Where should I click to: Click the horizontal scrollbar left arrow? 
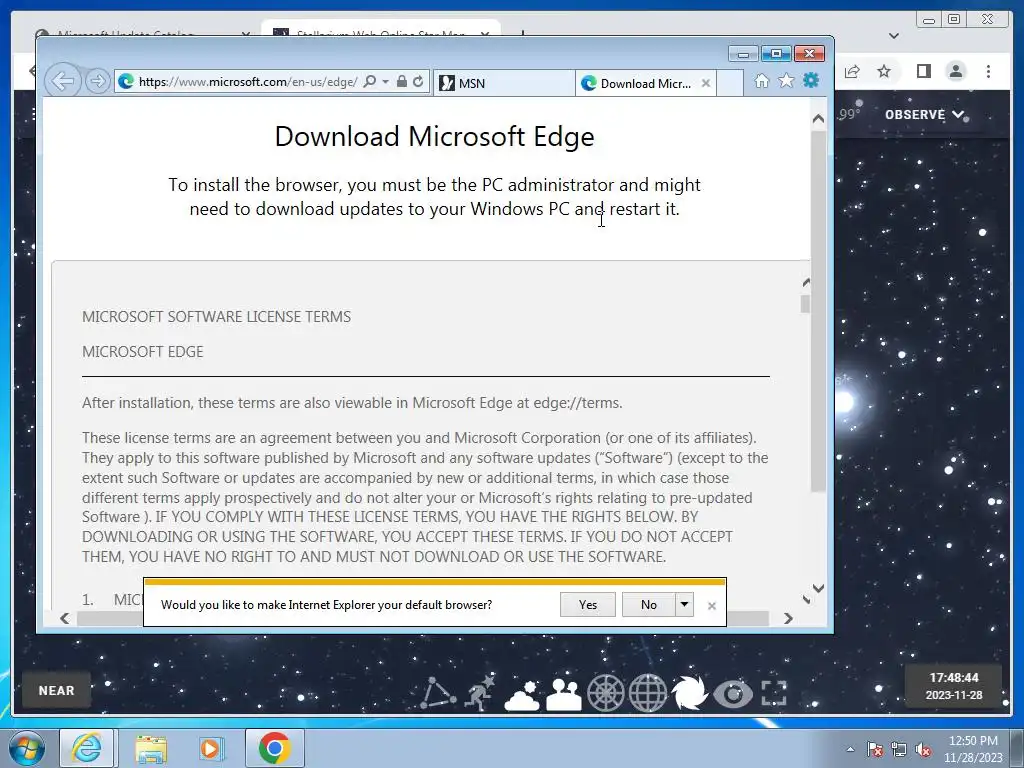pos(64,618)
